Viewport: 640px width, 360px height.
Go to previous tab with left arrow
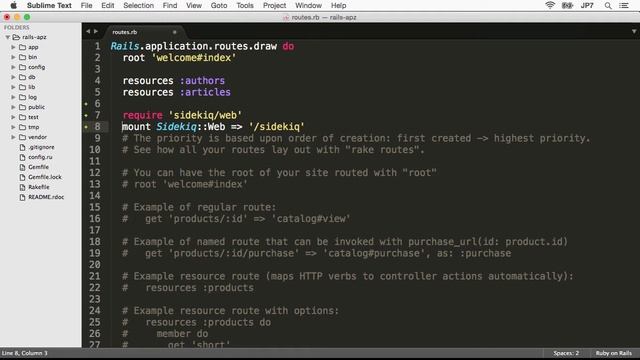pyautogui.click(x=88, y=31)
